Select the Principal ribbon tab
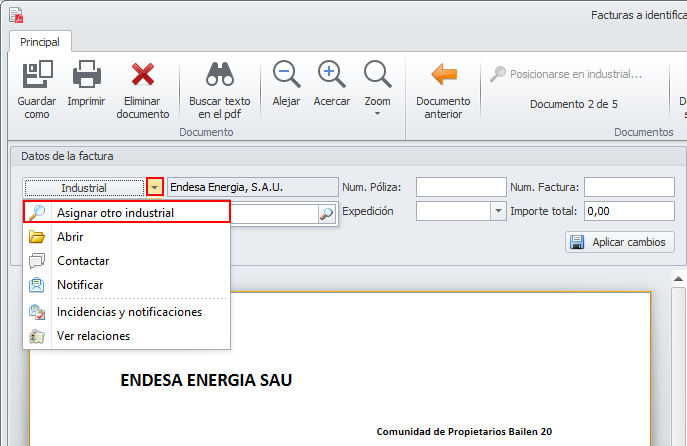Viewport: 687px width, 446px height. pos(40,42)
